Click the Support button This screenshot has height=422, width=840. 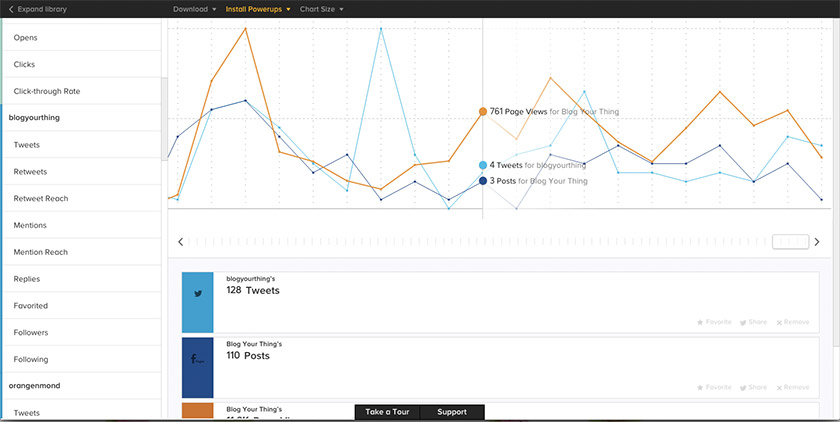click(x=452, y=412)
